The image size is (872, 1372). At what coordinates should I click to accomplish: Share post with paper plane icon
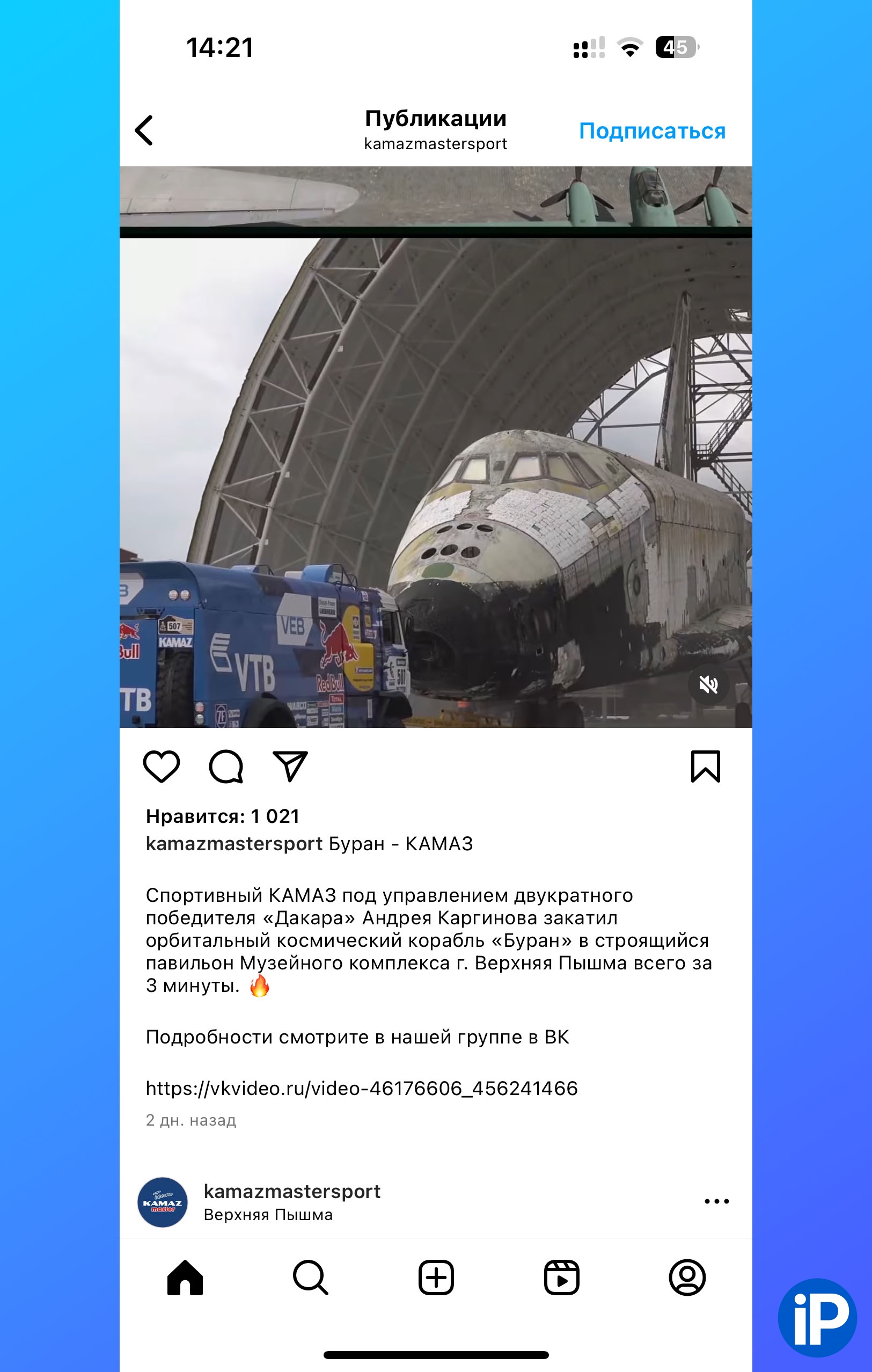[x=290, y=766]
